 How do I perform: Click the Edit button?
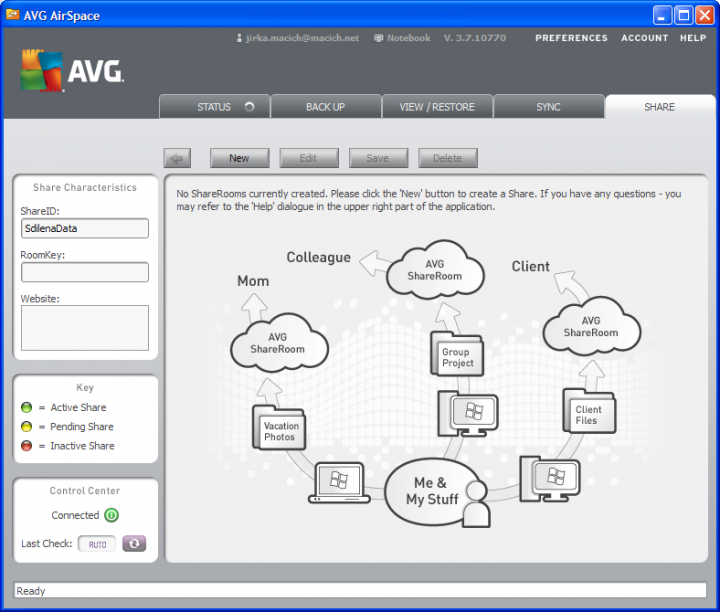coord(309,158)
